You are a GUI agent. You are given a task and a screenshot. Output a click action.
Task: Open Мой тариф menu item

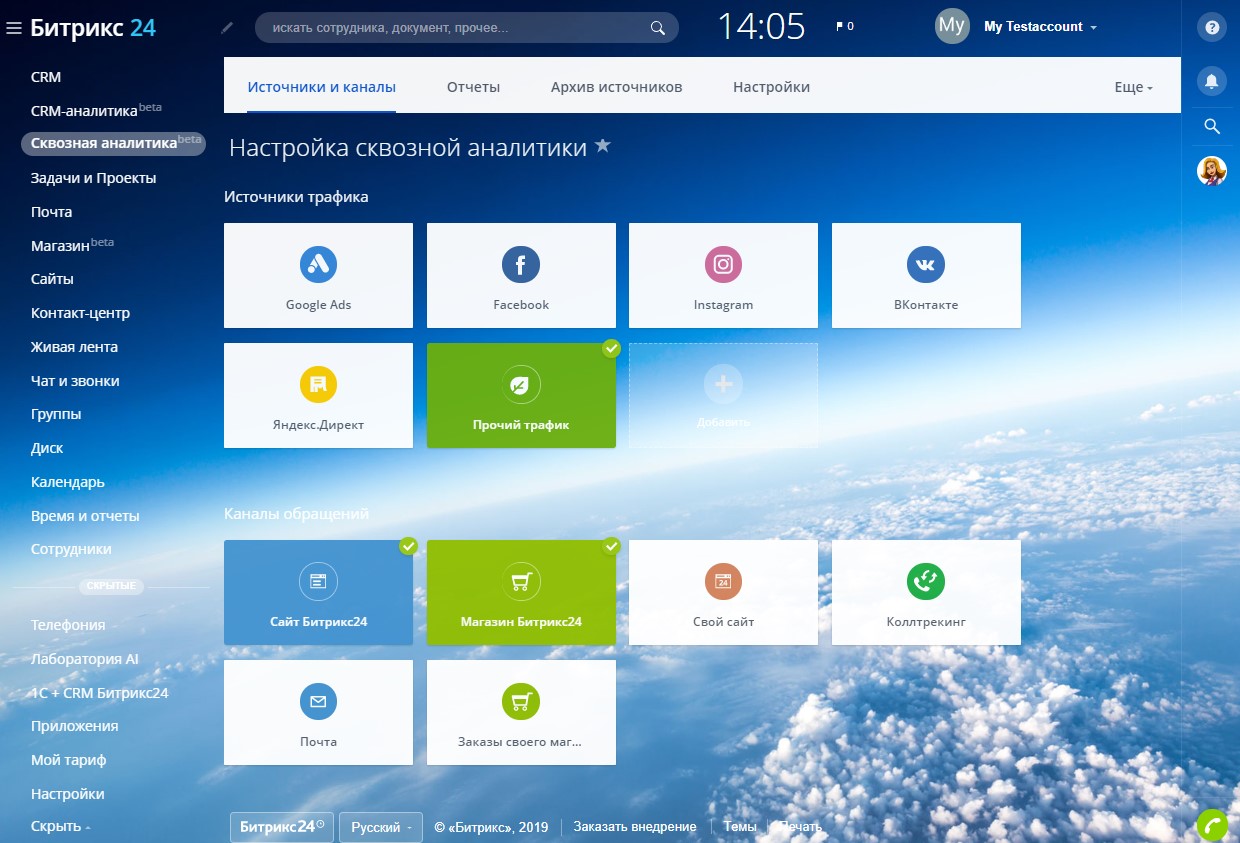68,760
